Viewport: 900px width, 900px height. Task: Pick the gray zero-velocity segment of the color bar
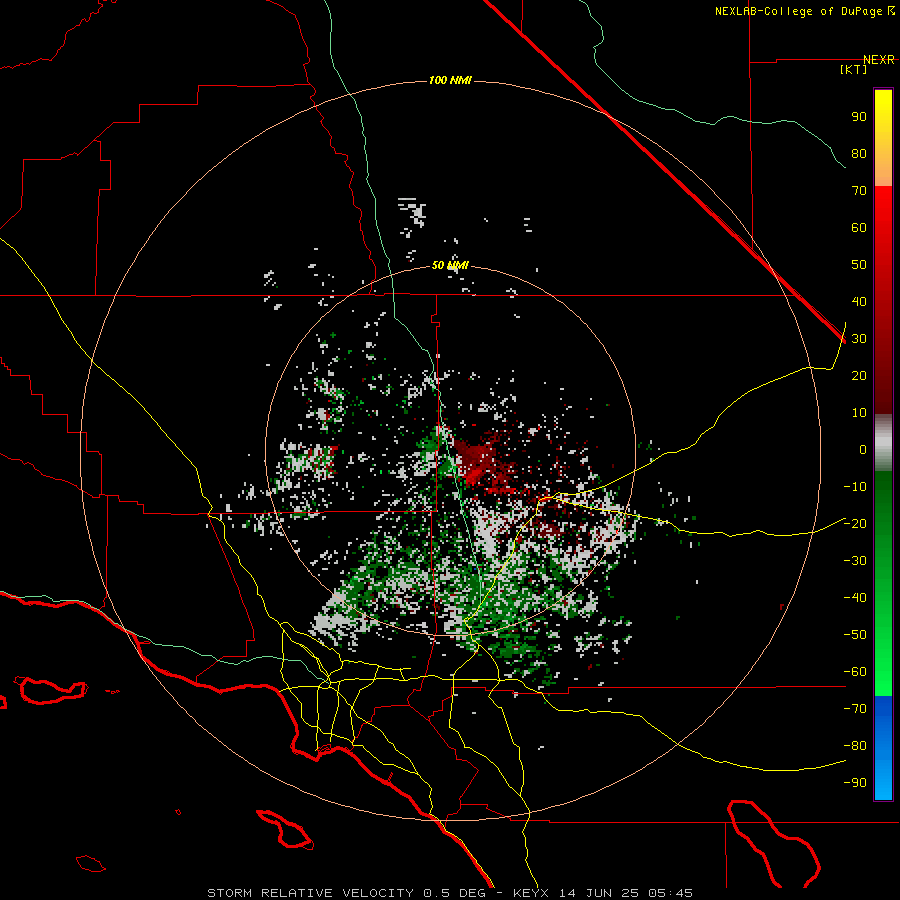(883, 443)
